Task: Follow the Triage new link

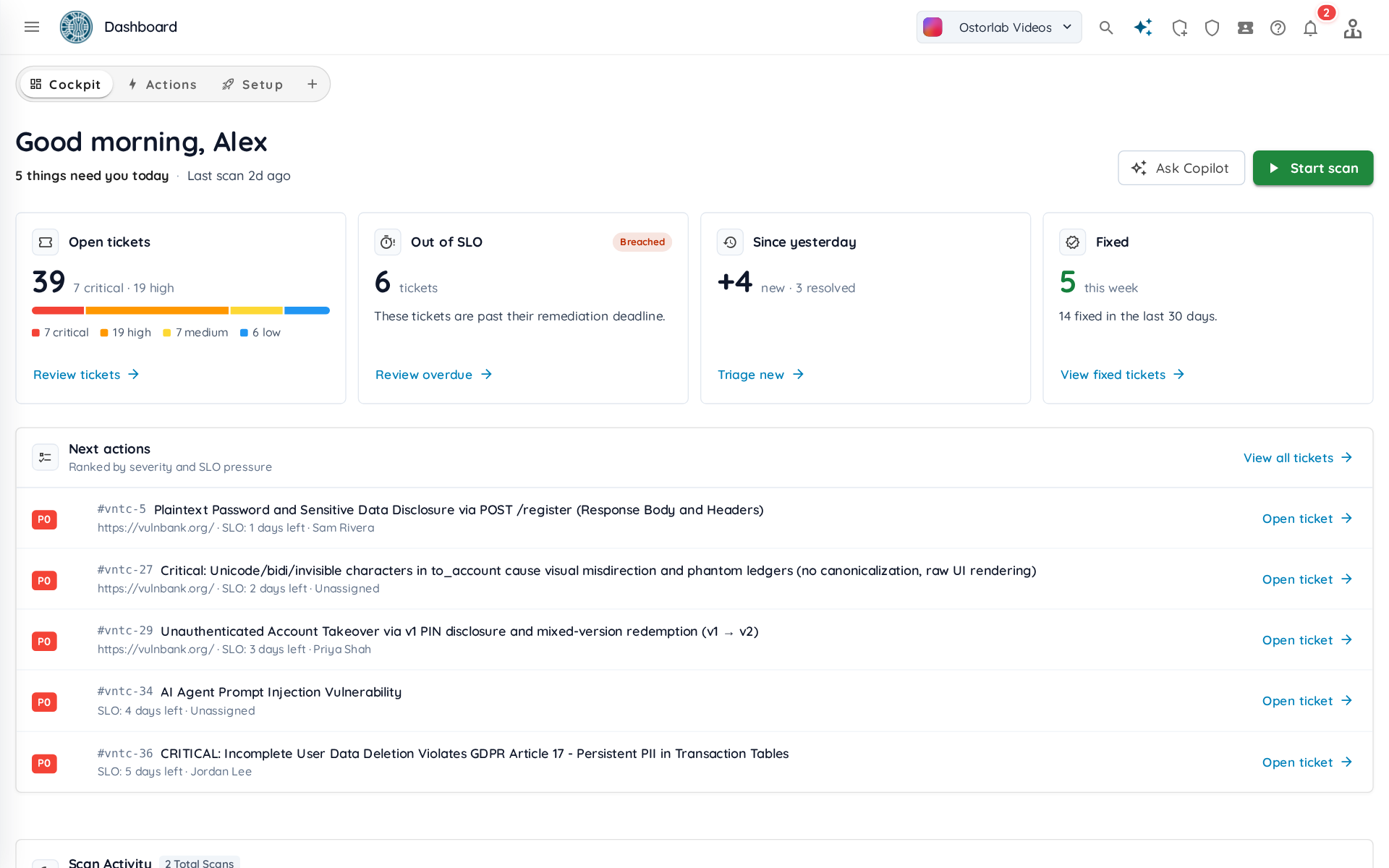Action: [x=760, y=375]
